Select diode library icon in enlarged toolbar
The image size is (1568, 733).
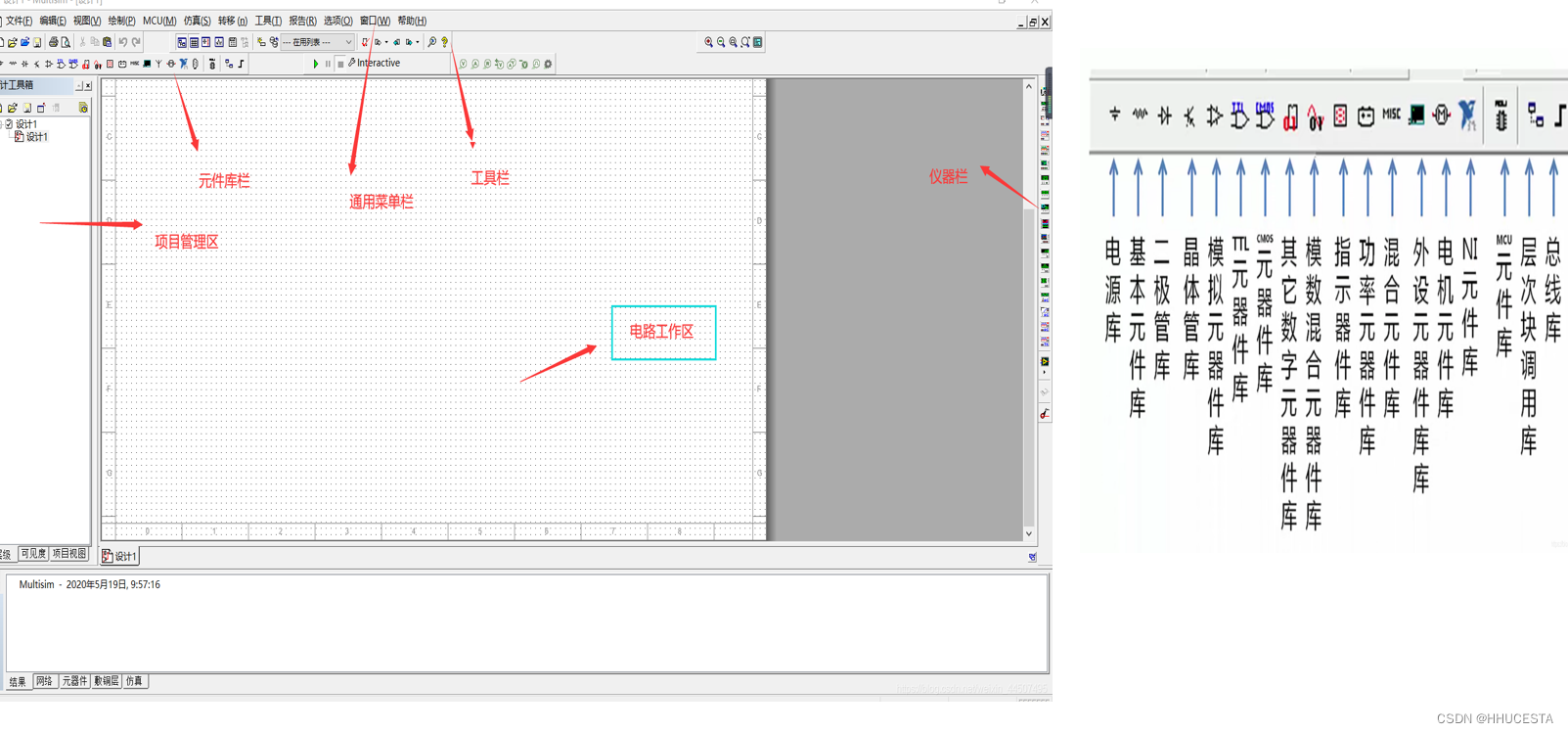[x=1164, y=115]
